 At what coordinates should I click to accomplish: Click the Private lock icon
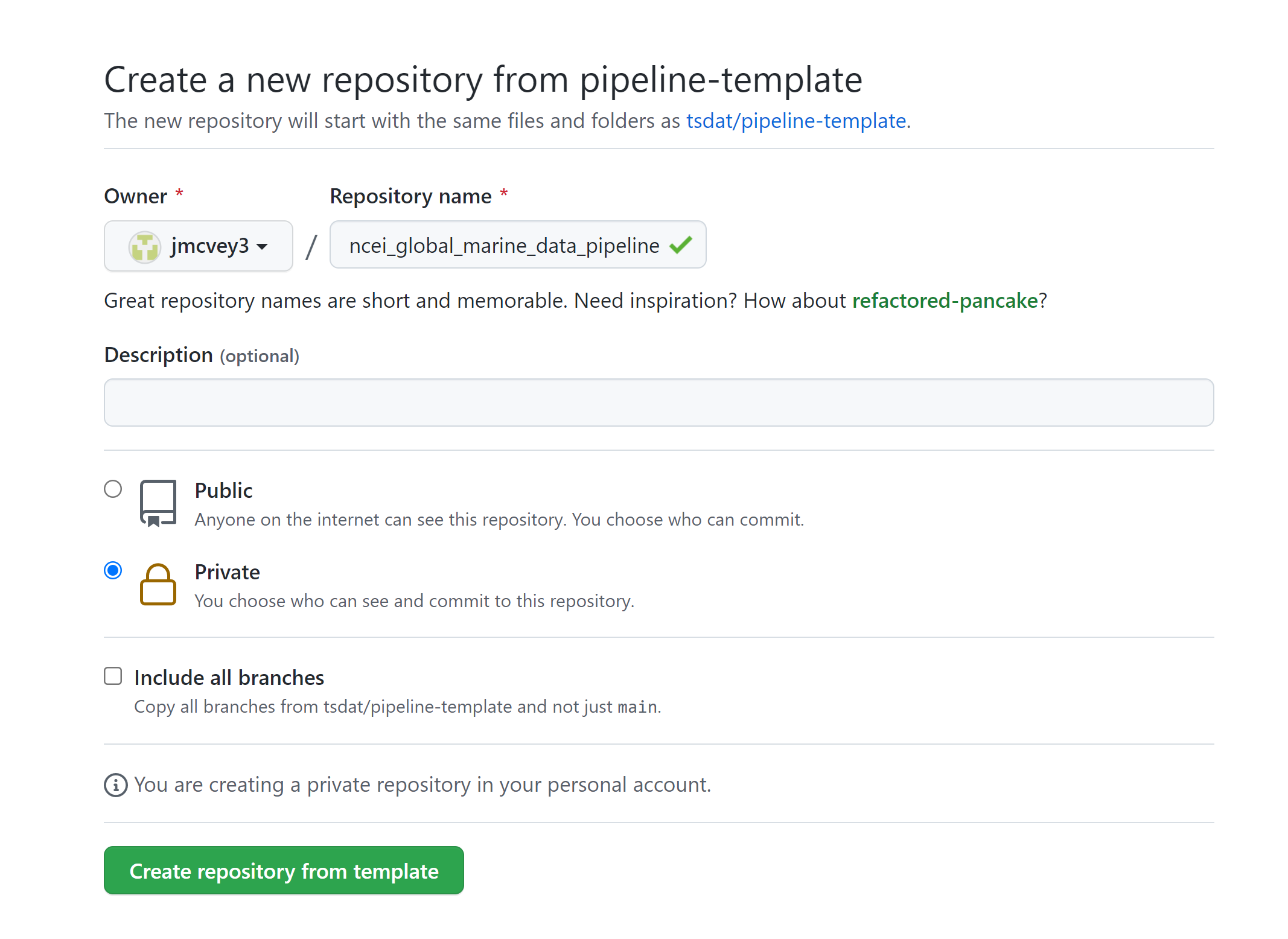coord(158,584)
